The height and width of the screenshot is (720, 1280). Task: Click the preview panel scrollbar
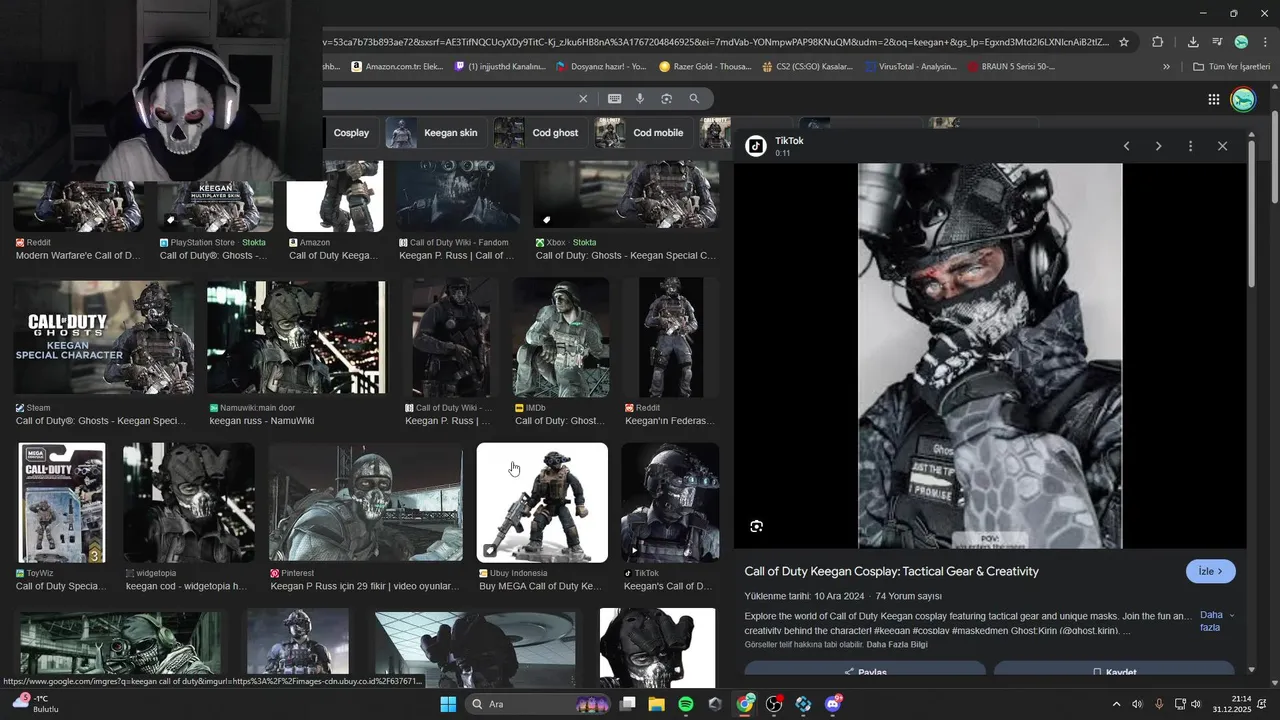click(1252, 214)
